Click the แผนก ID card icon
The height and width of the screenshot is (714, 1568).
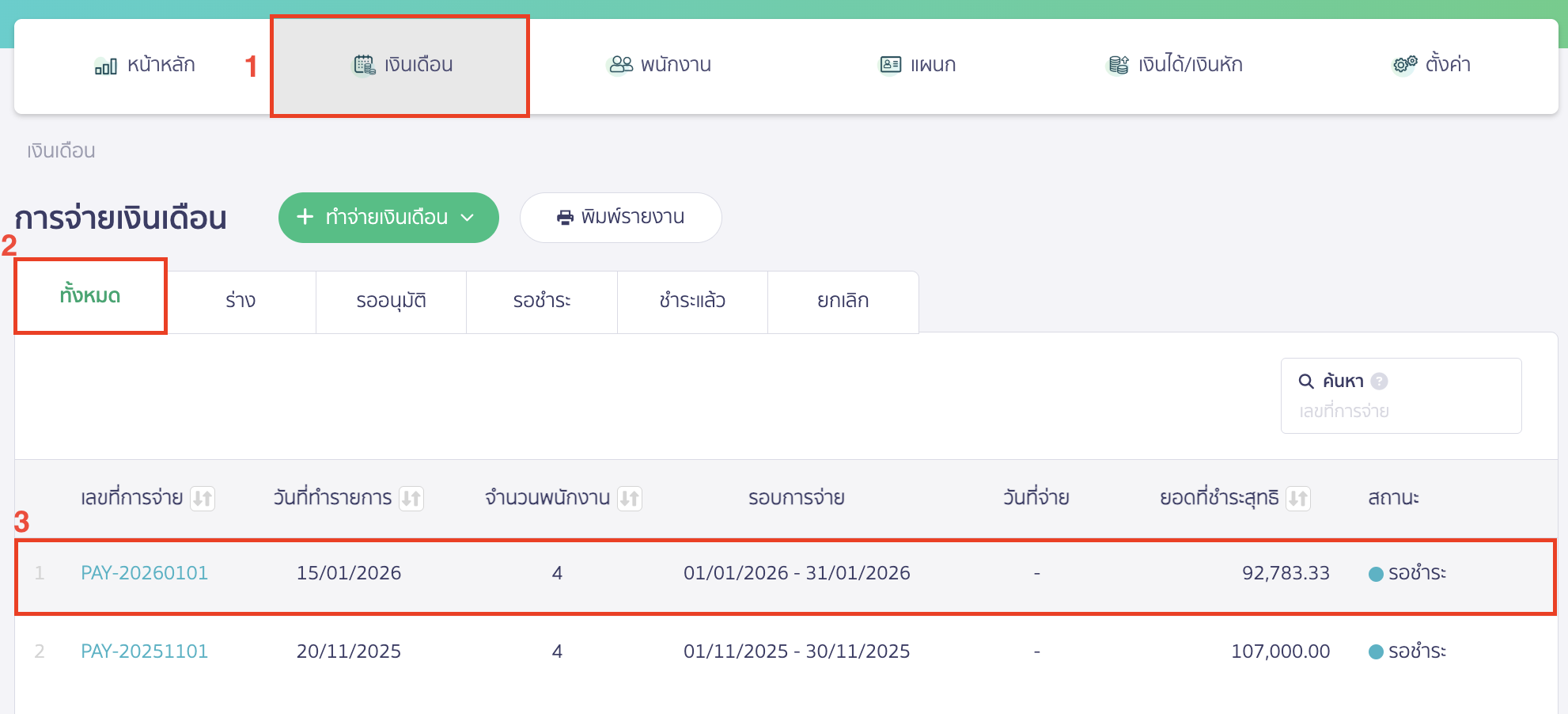[891, 65]
